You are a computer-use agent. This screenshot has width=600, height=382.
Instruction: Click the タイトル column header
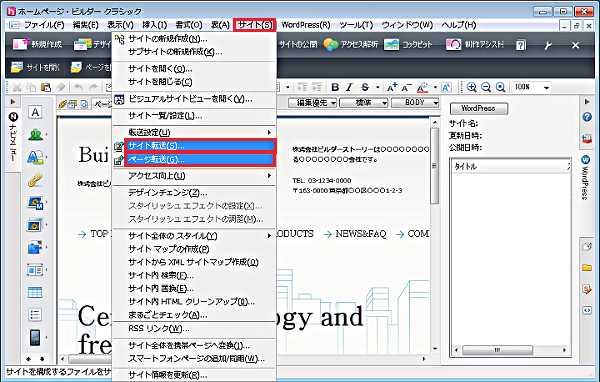pos(509,167)
